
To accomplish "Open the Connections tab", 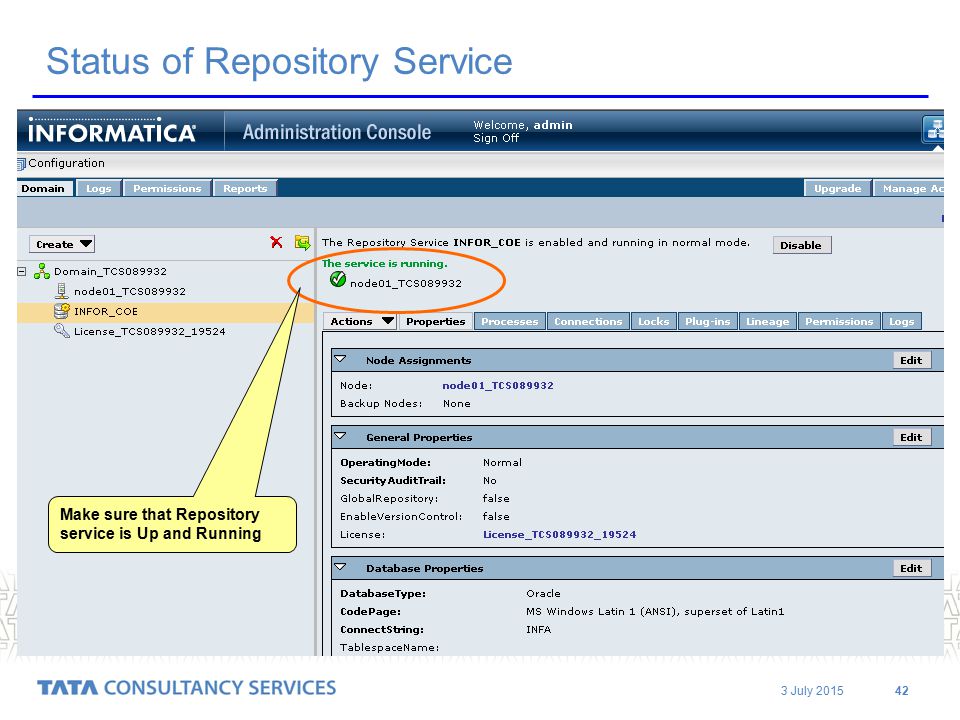I will (x=588, y=321).
